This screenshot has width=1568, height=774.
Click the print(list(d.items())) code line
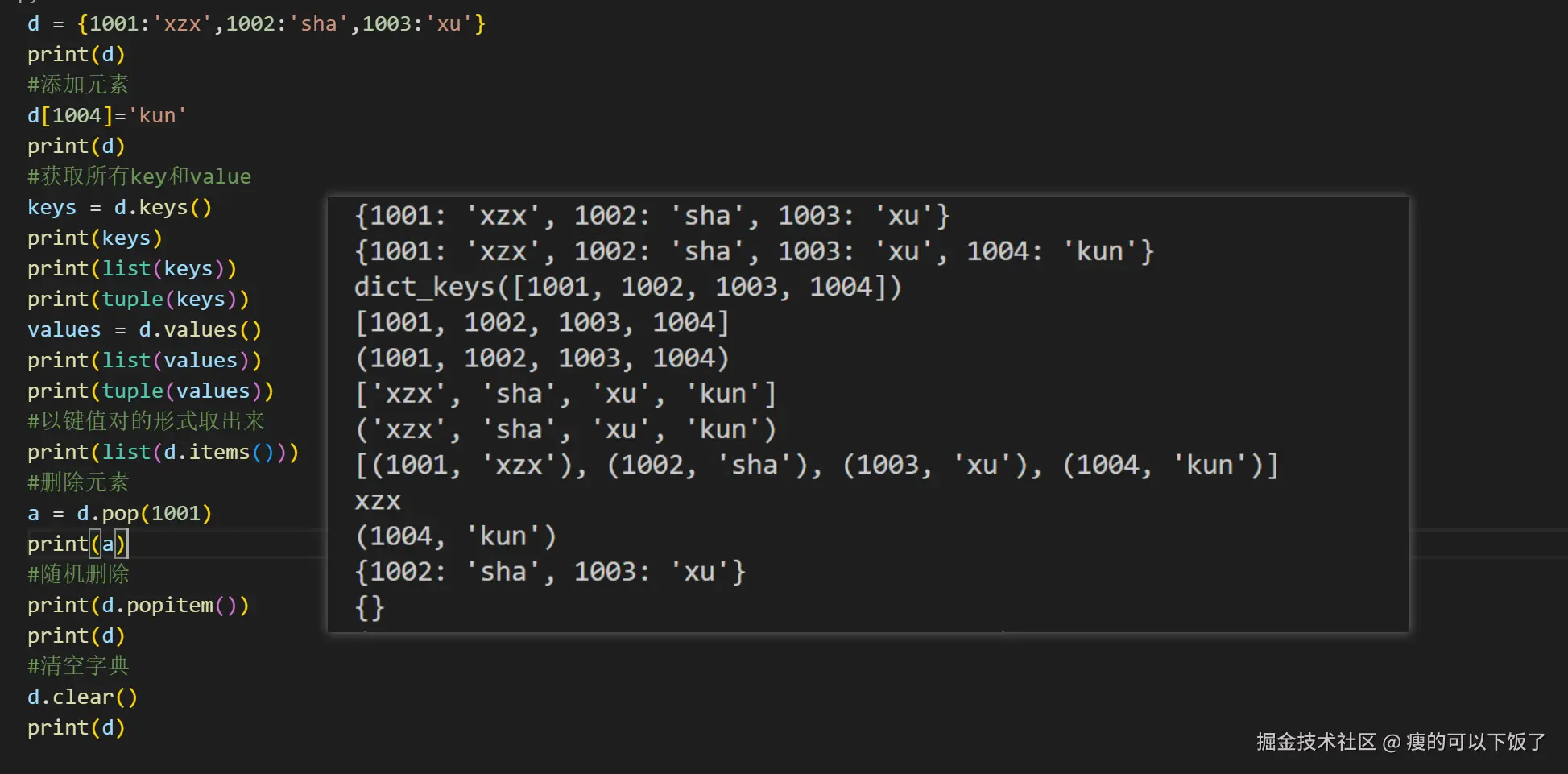[x=163, y=452]
